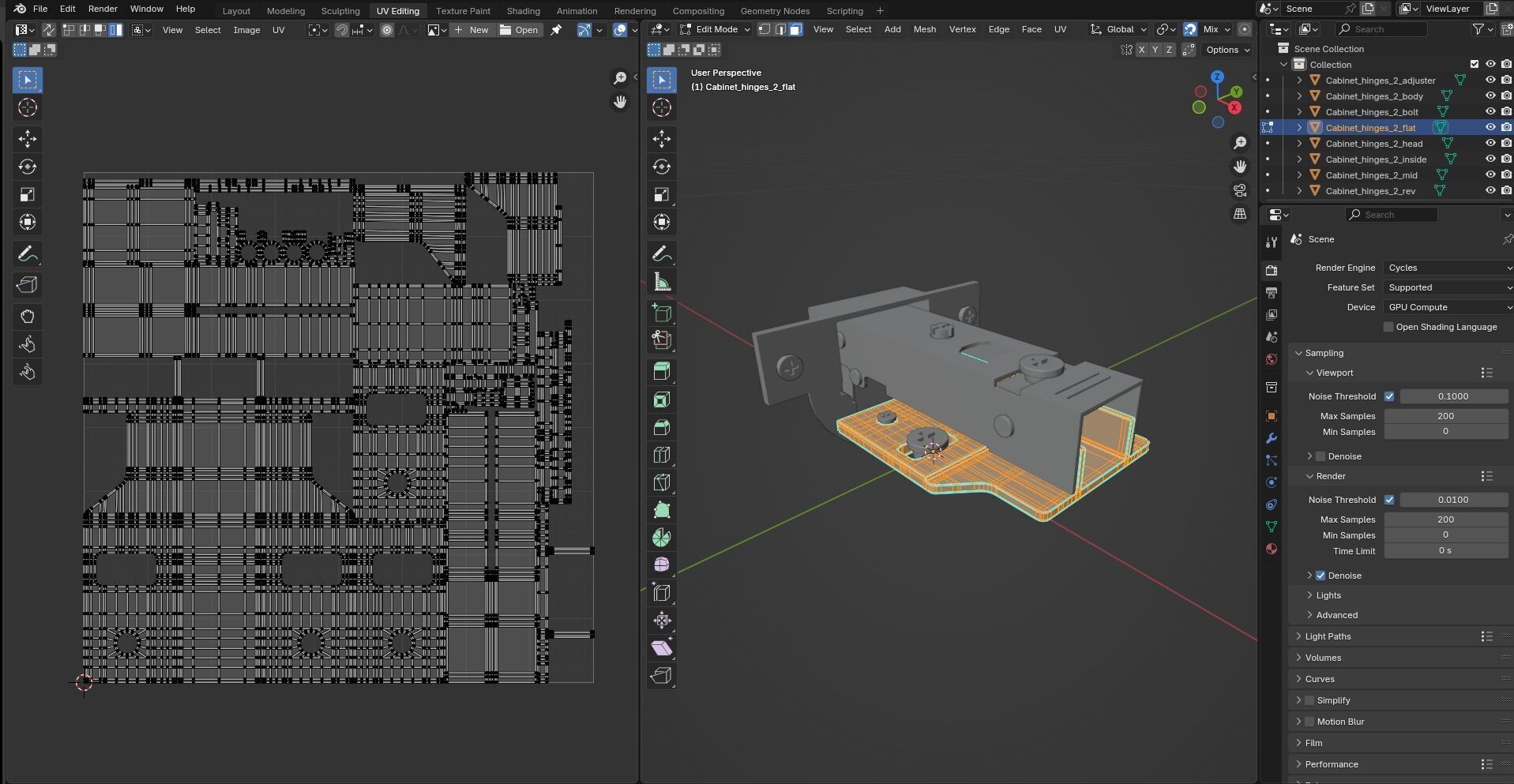
Task: Click the UV editor zoom magnifier icon
Action: point(620,77)
